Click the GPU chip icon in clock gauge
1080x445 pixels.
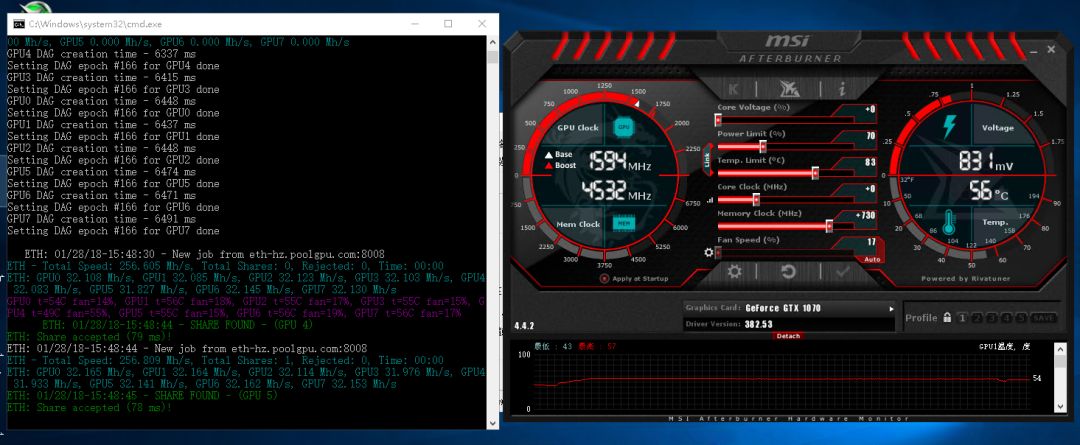(623, 127)
